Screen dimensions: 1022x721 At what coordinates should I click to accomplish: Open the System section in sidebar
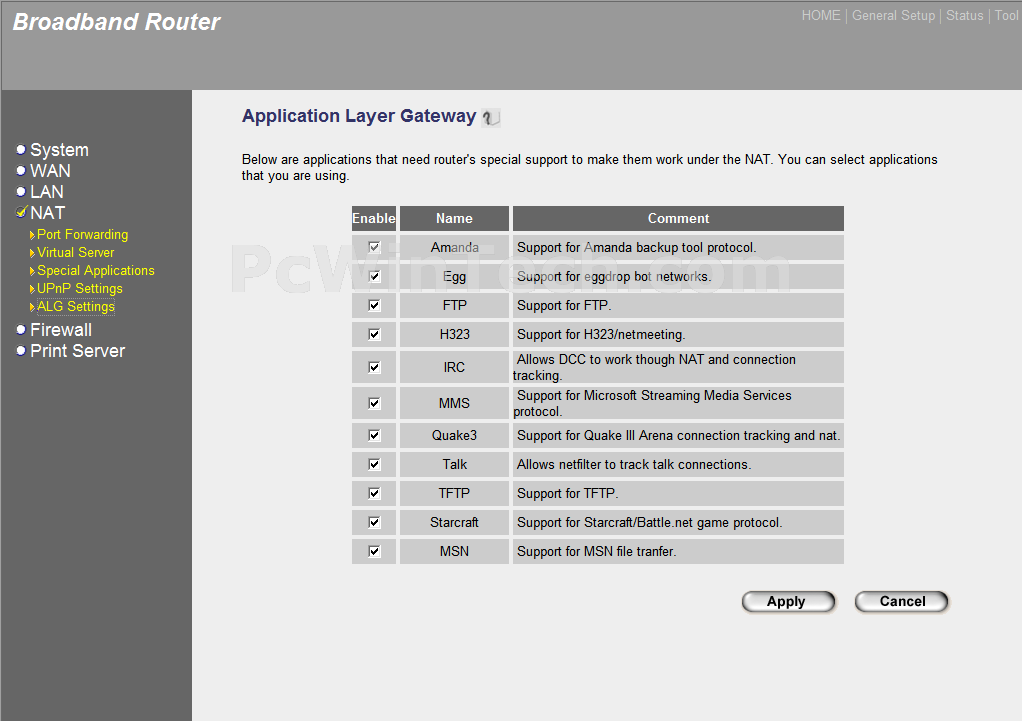point(59,150)
